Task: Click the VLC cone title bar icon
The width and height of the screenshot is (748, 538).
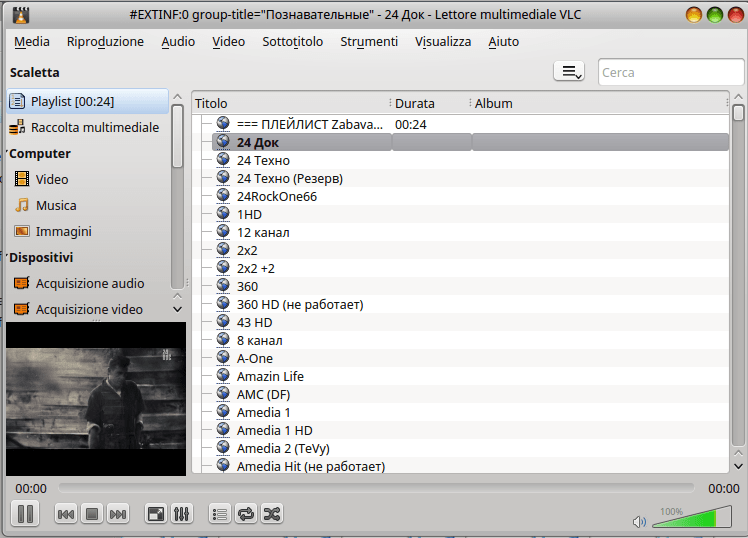Action: pos(21,15)
